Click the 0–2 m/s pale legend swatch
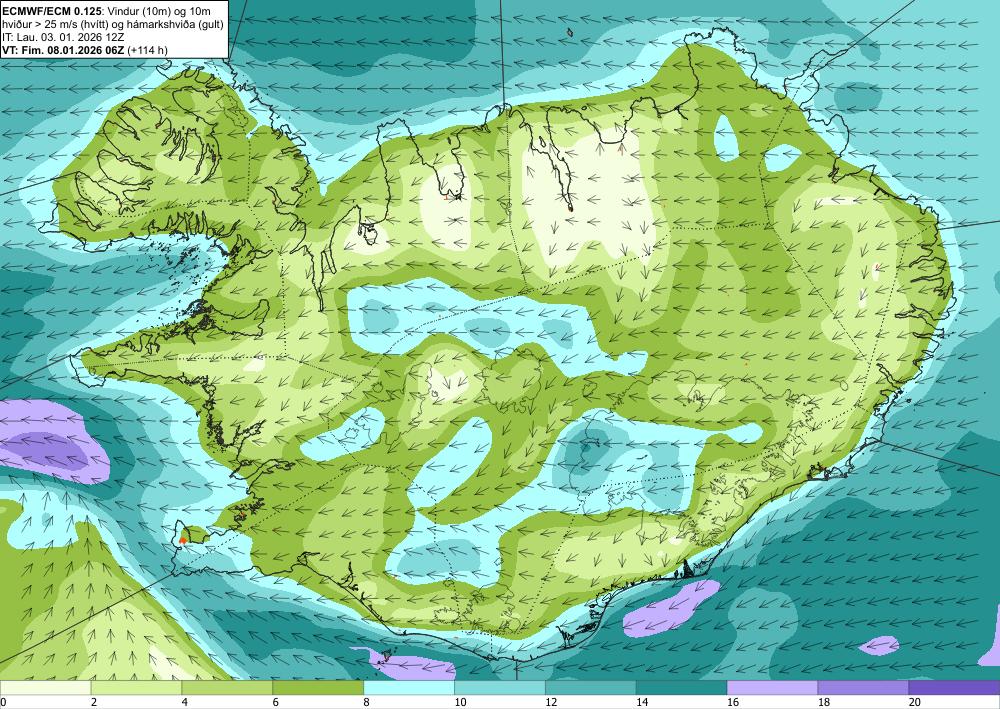Screen dimensions: 1000x709 pos(45,688)
